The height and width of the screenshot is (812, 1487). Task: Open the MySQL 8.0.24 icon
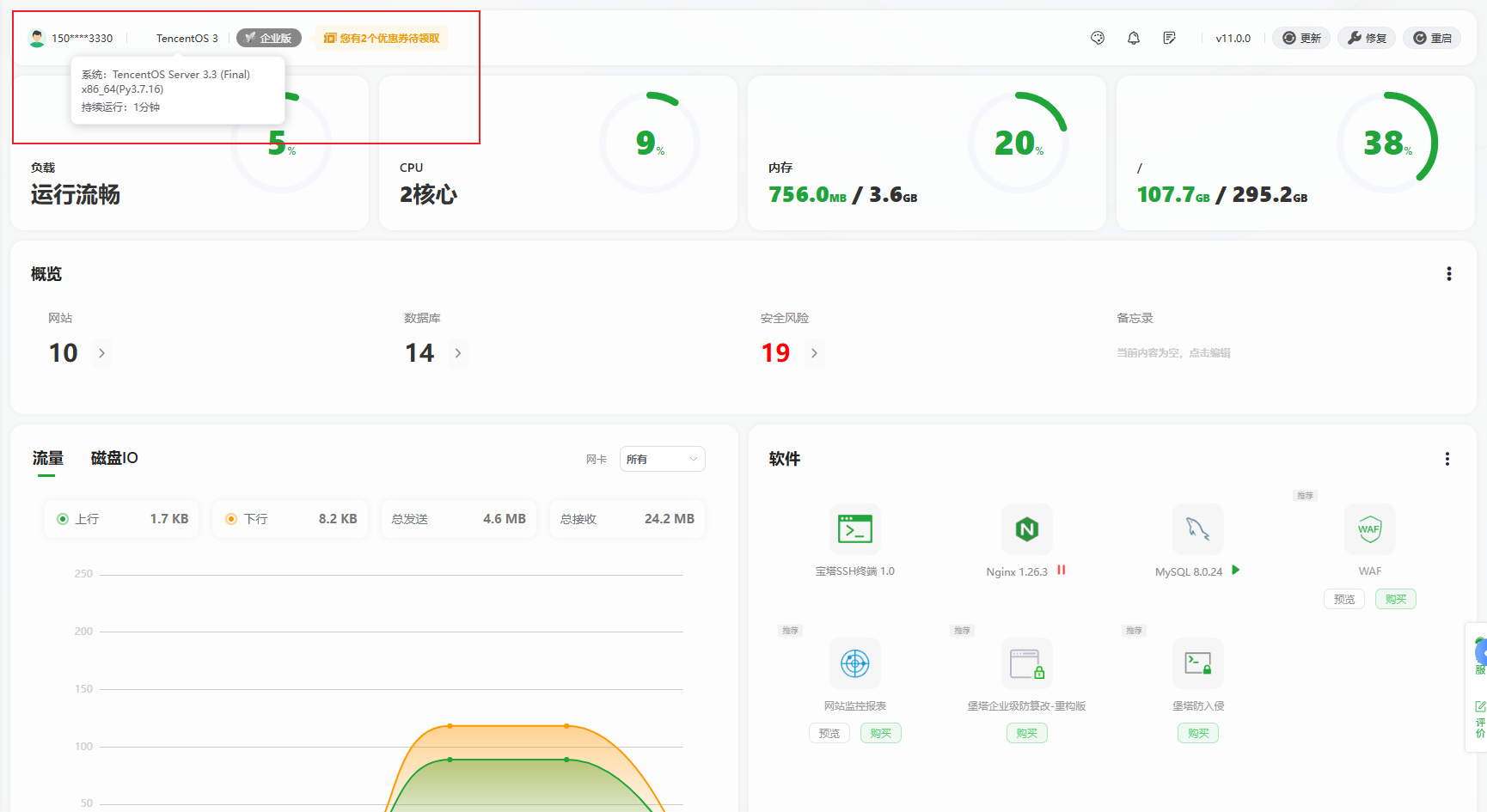click(1197, 529)
